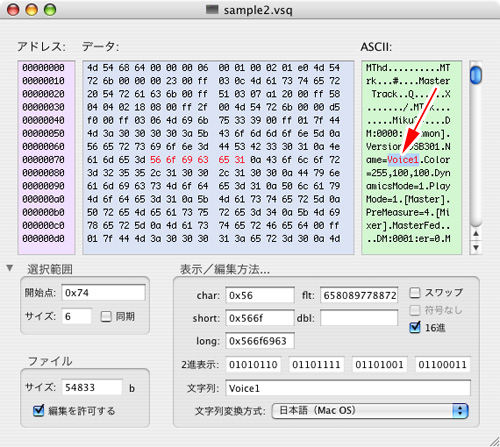The height and width of the screenshot is (447, 500).
Task: Click the green zoom window button
Action: click(x=50, y=10)
